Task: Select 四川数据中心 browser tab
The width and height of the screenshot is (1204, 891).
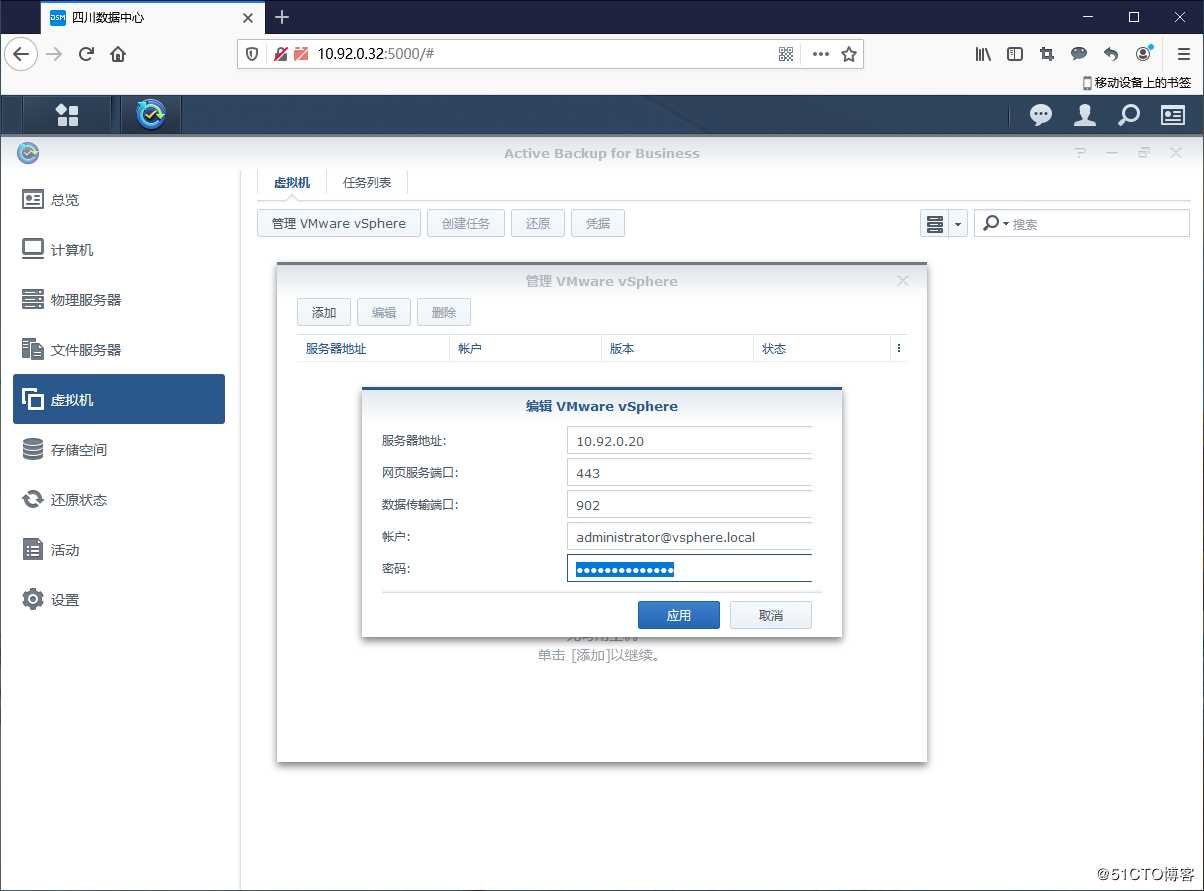Action: point(151,17)
